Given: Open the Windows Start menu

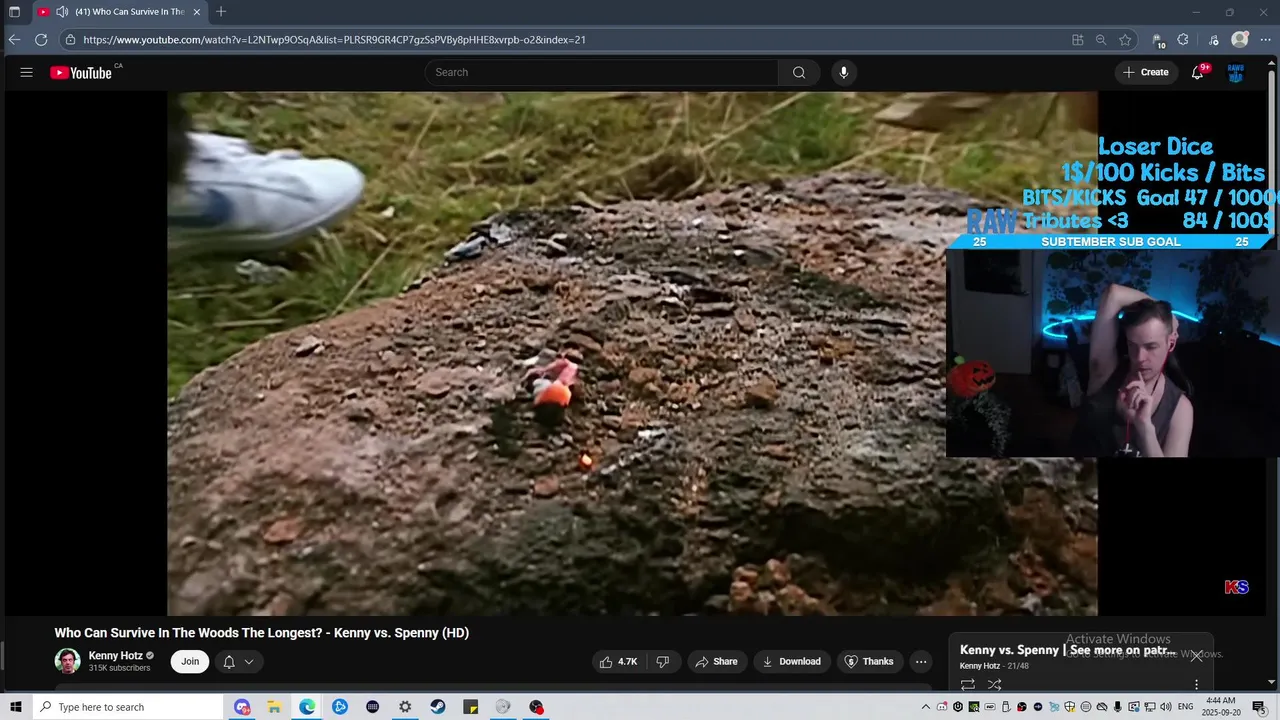Looking at the screenshot, I should [16, 707].
